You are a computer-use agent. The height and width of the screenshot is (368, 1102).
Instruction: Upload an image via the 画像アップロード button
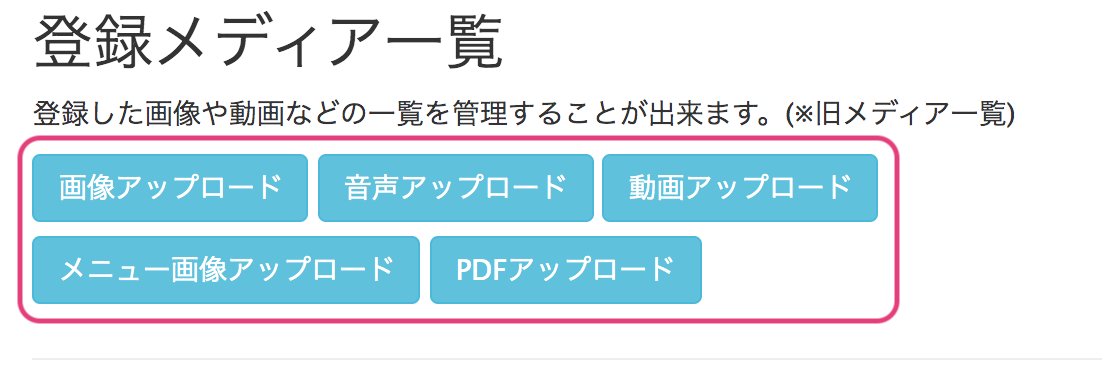pos(170,188)
